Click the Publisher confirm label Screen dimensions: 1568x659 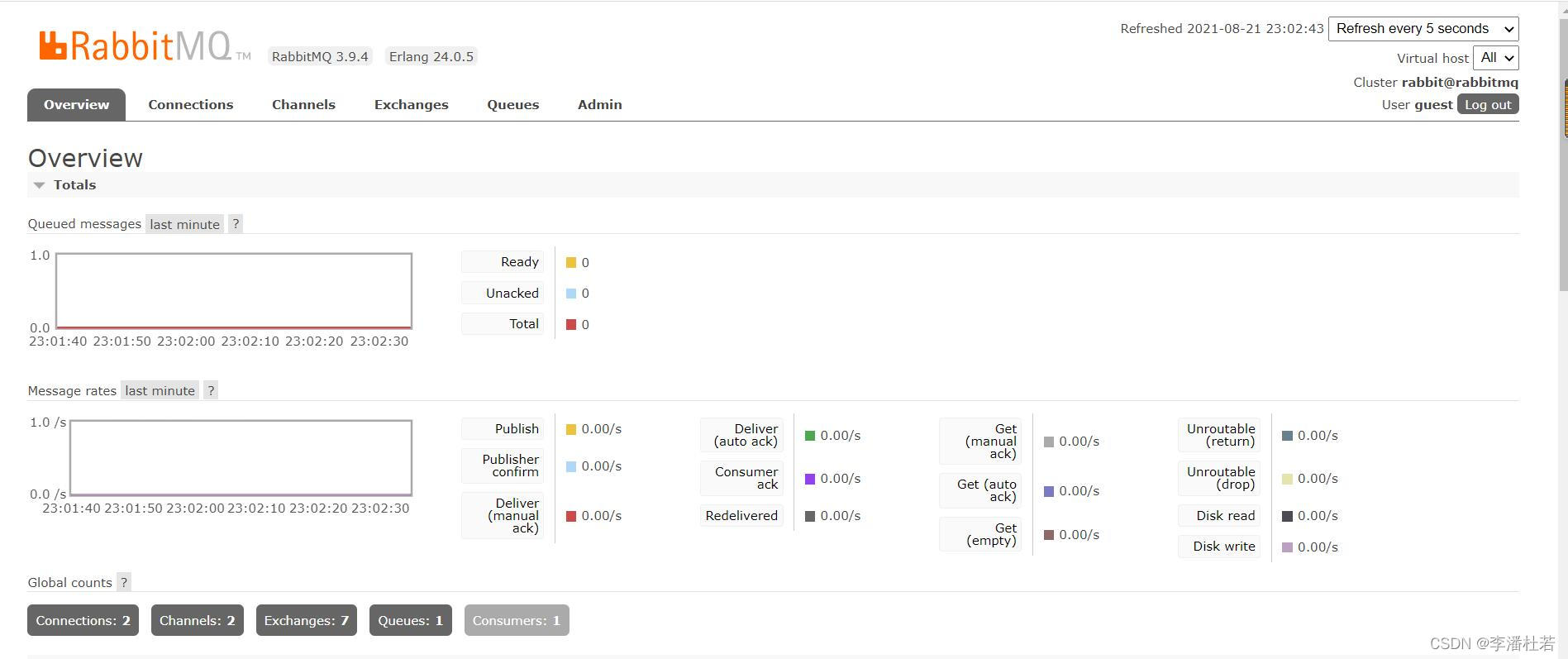pos(503,466)
